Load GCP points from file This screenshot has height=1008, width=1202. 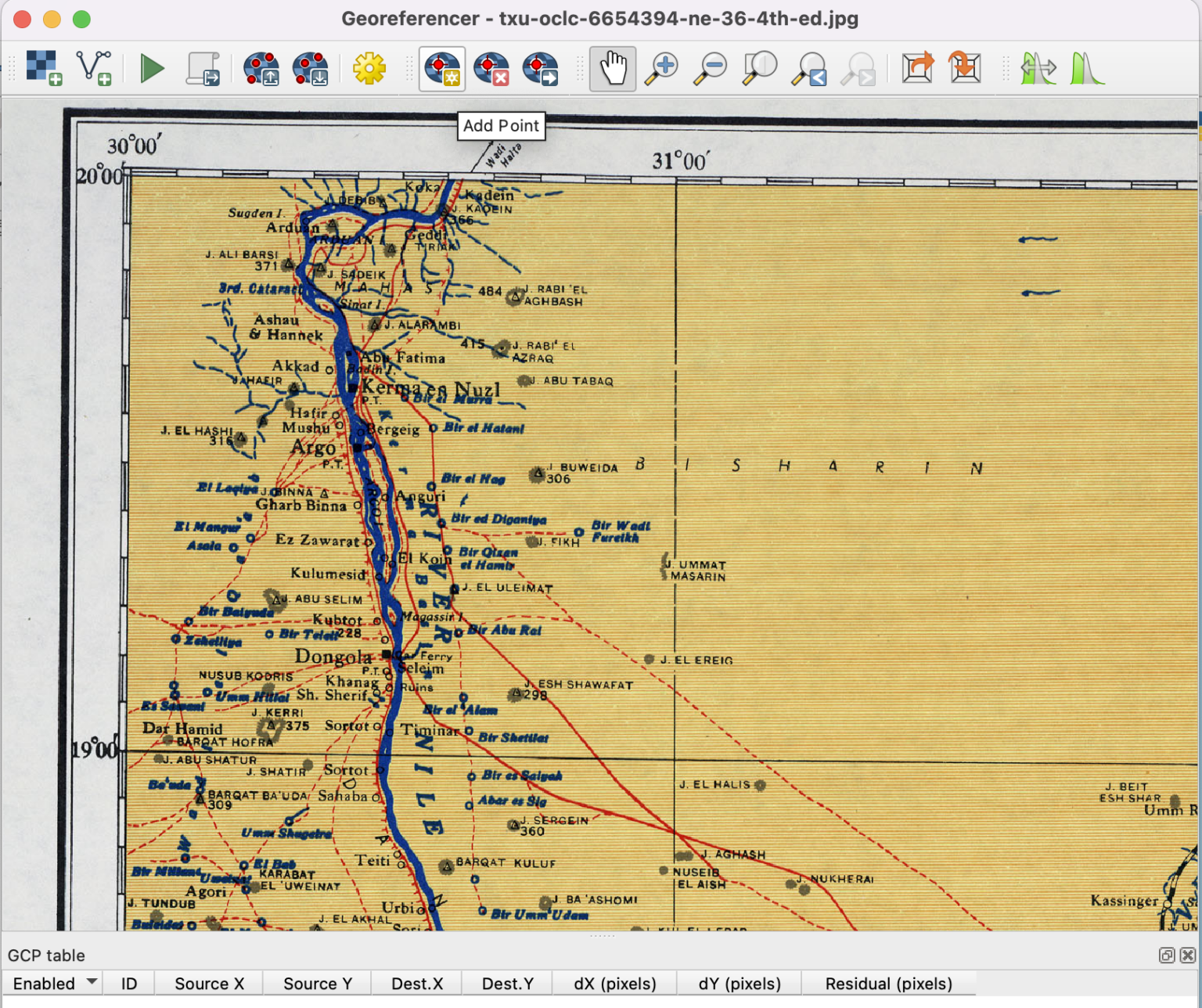(x=261, y=69)
